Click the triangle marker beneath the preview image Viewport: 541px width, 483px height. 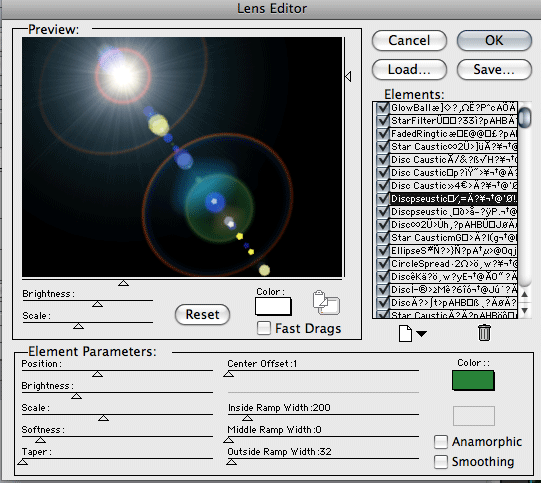pyautogui.click(x=123, y=283)
